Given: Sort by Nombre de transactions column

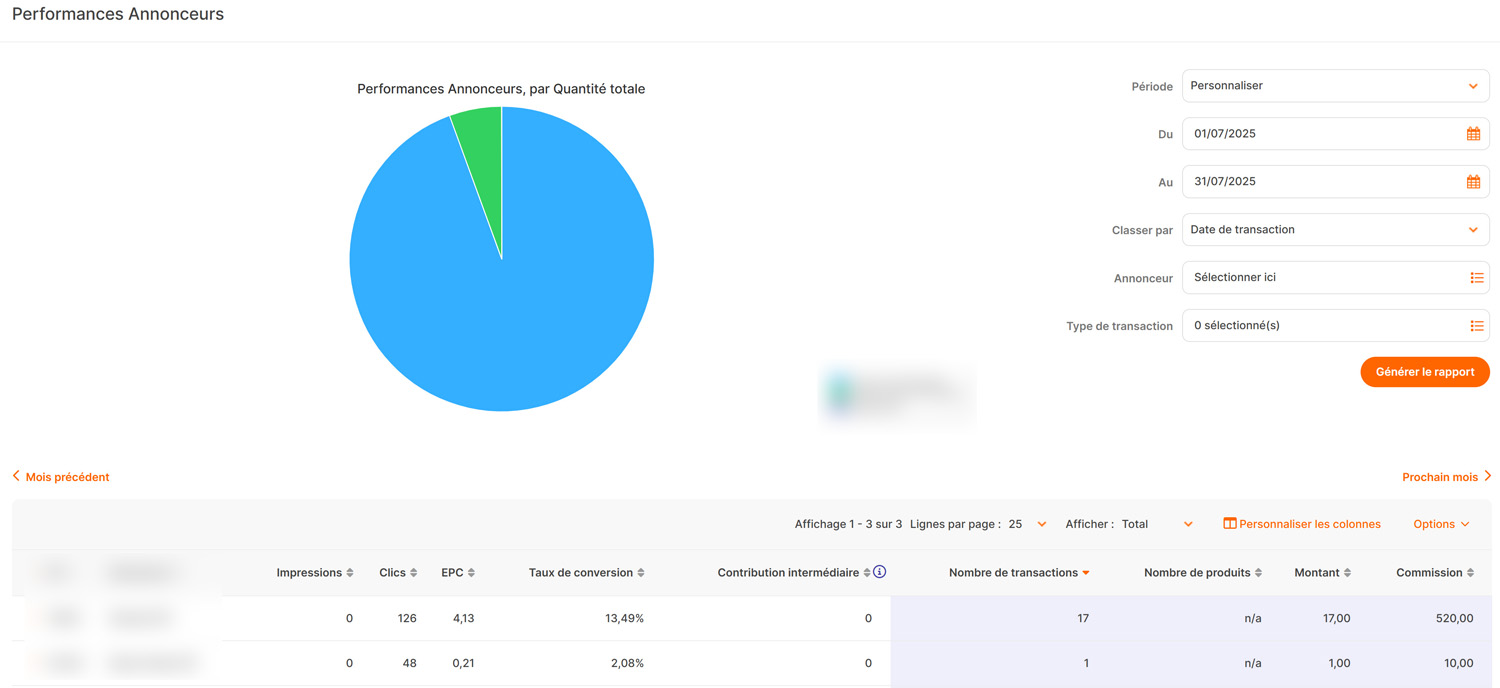Looking at the screenshot, I should (x=1085, y=573).
